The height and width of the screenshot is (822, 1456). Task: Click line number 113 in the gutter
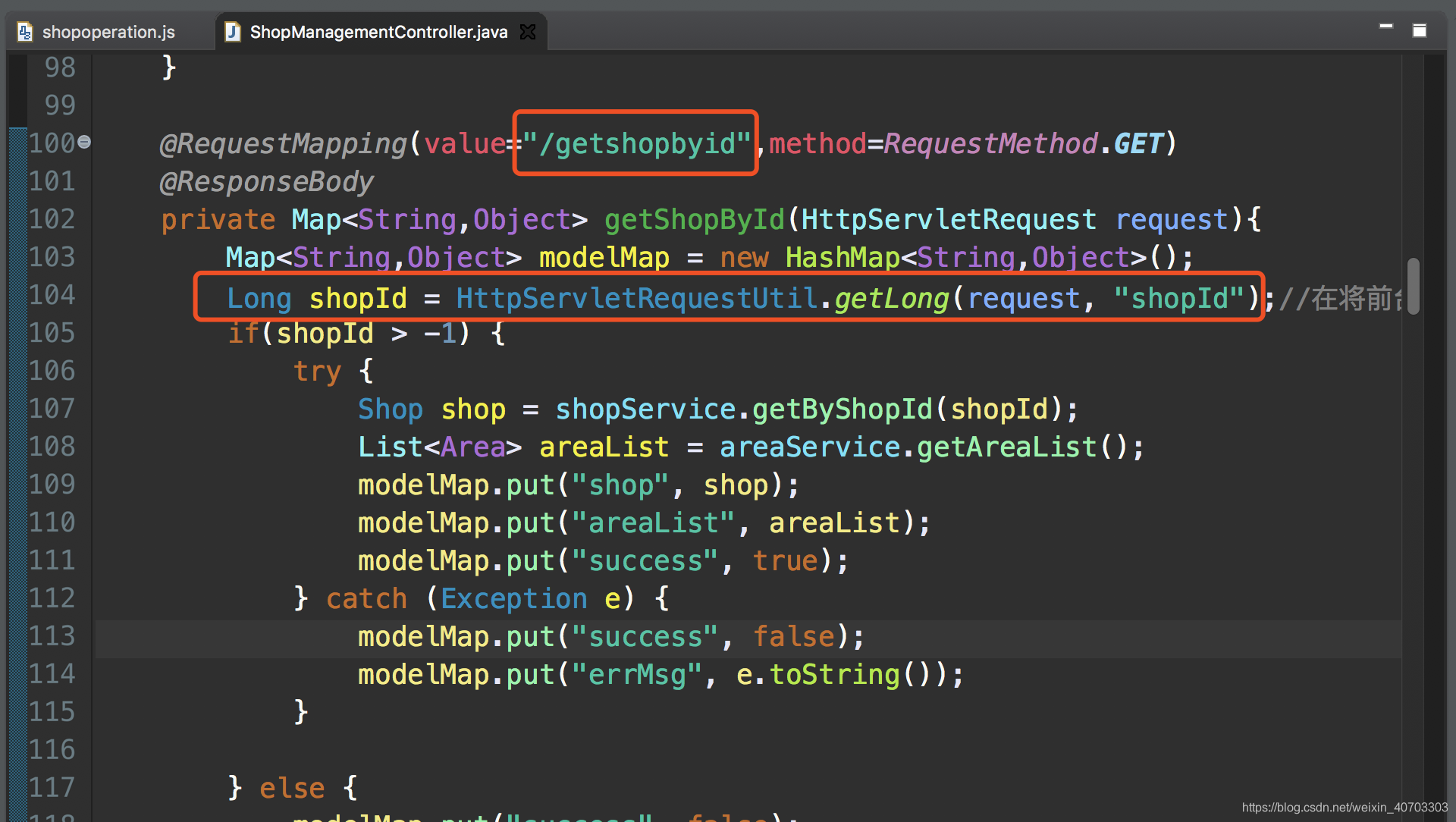point(52,636)
